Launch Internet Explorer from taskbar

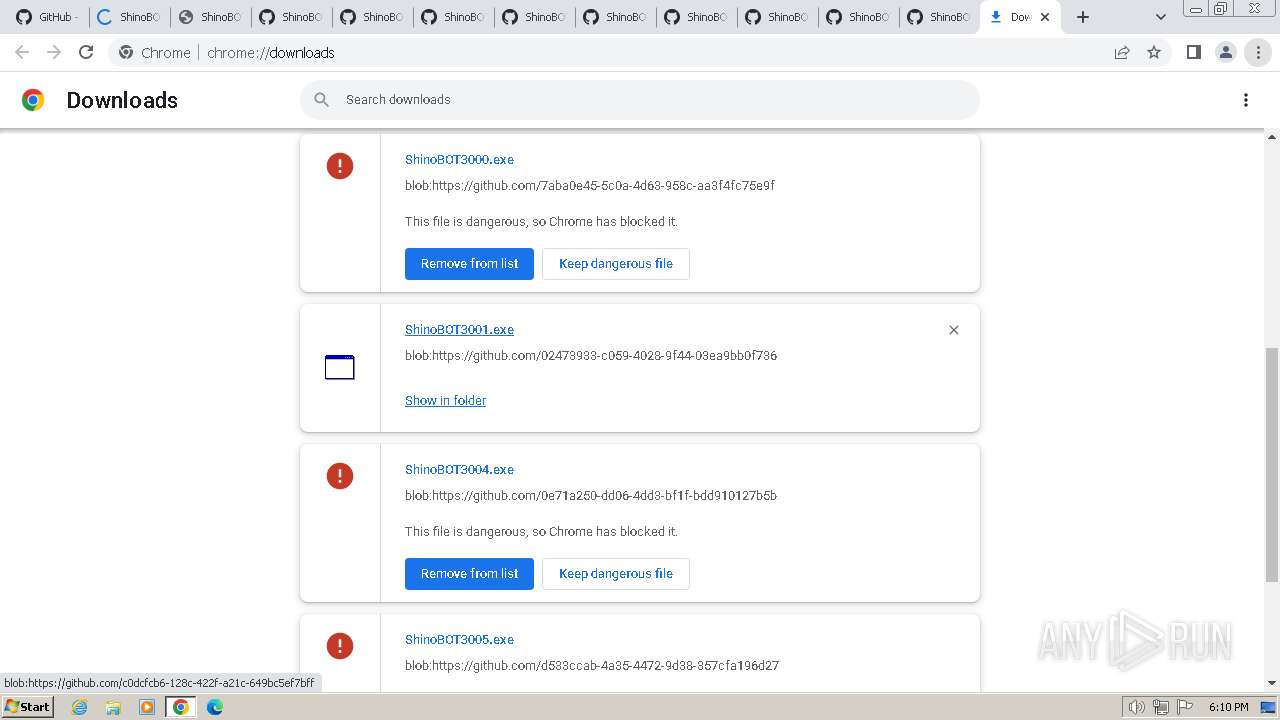tap(79, 707)
